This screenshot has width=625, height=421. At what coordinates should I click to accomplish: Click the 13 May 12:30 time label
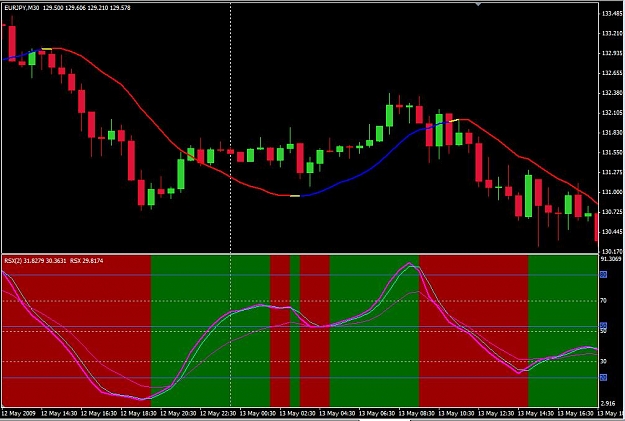pyautogui.click(x=496, y=413)
